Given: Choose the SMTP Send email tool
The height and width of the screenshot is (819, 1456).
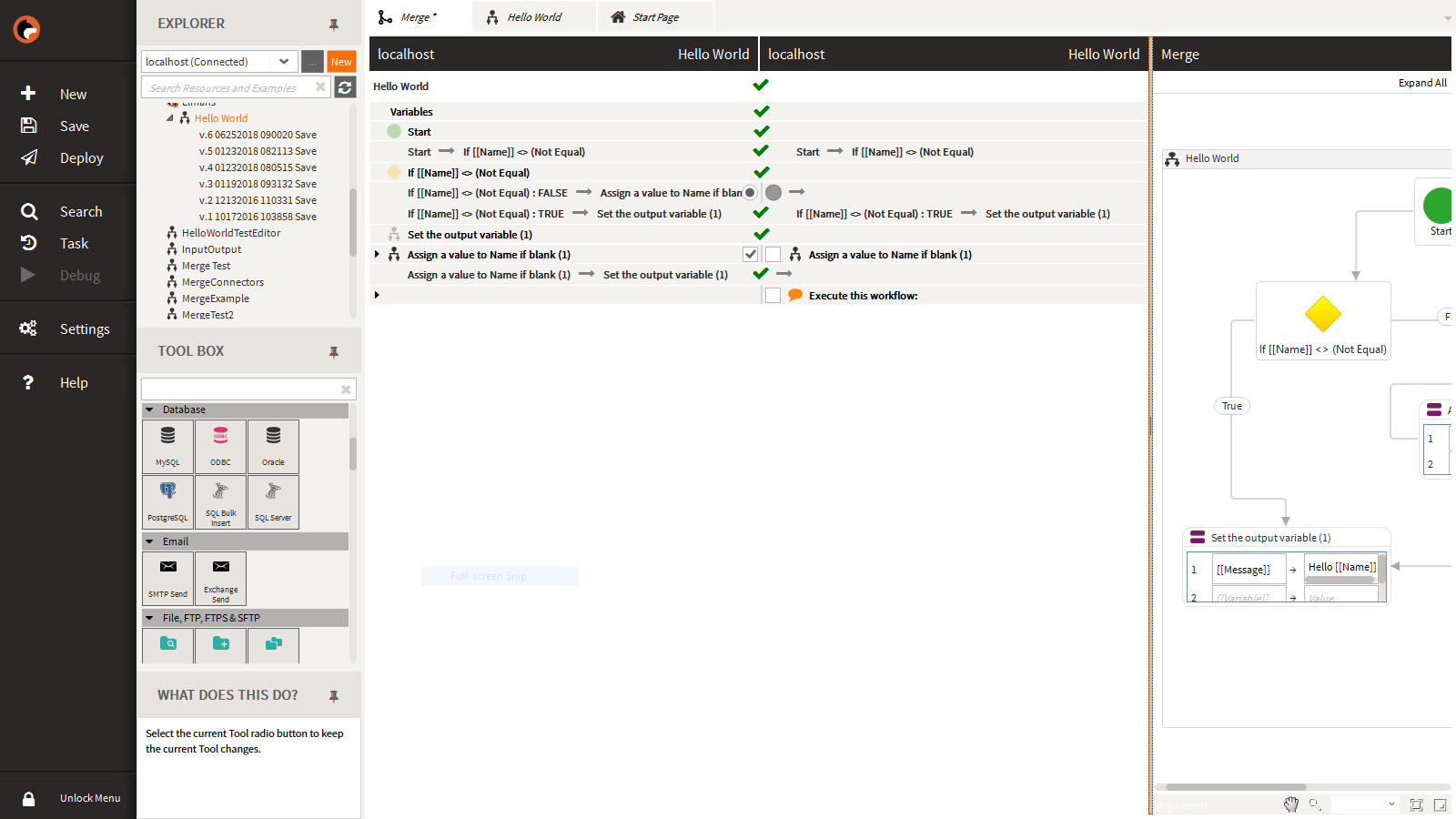Looking at the screenshot, I should (x=168, y=577).
